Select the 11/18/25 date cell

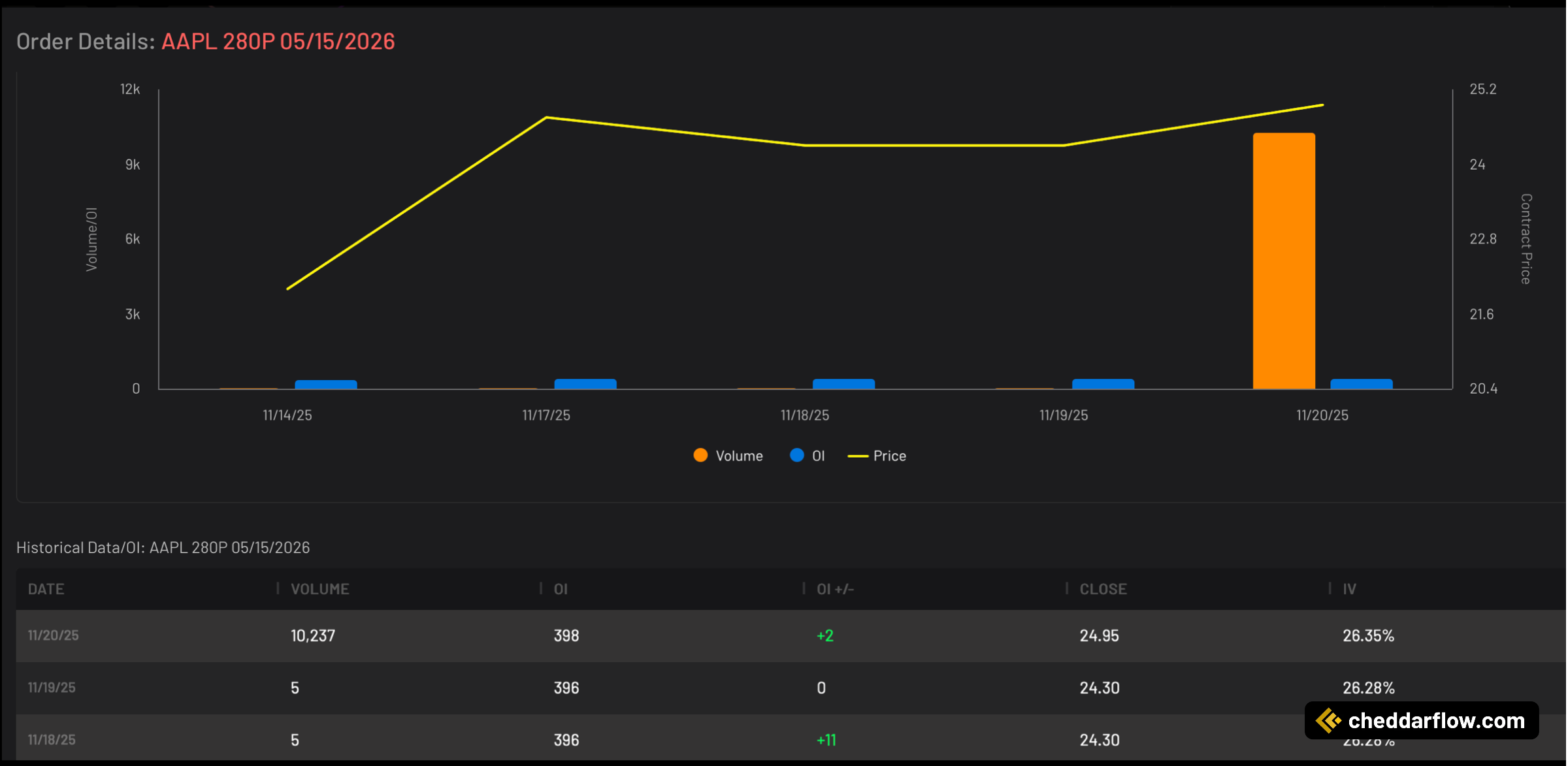pyautogui.click(x=52, y=740)
